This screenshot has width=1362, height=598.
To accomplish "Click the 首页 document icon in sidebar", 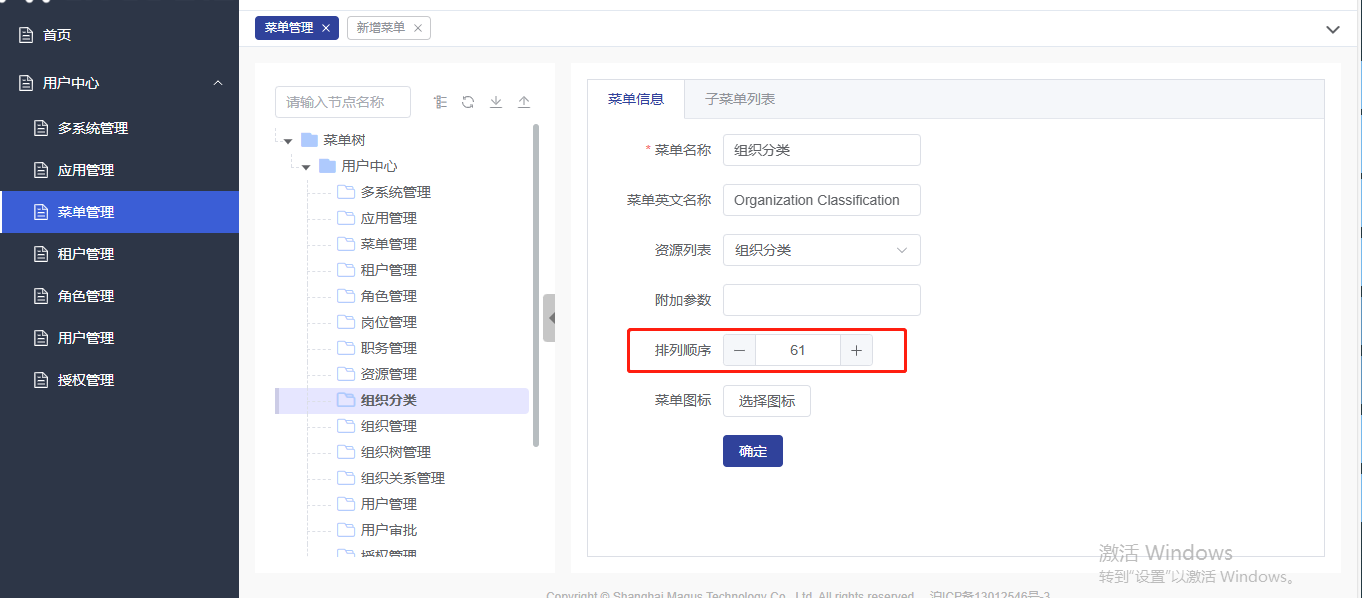I will point(26,35).
